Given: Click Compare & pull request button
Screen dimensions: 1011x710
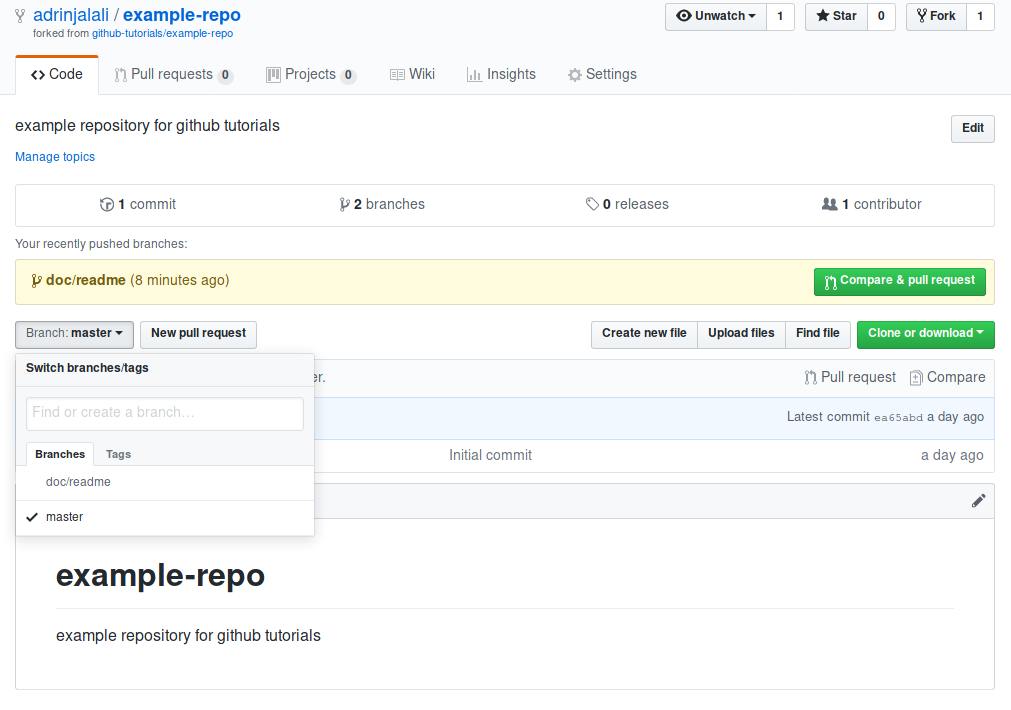Looking at the screenshot, I should tap(899, 282).
